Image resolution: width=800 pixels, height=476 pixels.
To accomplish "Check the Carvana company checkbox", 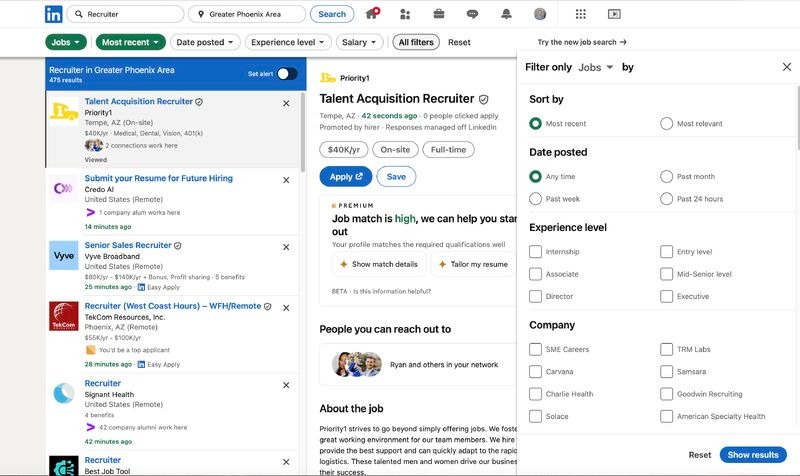I will (535, 371).
